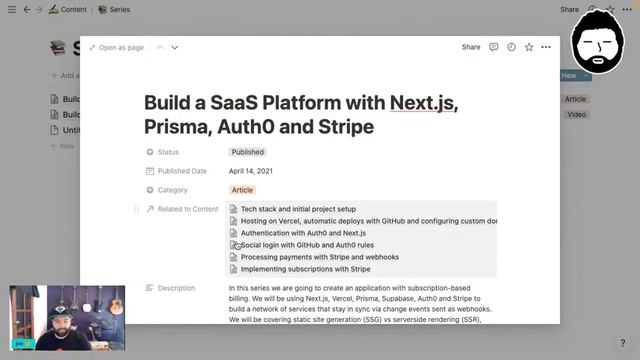Viewport: 640px width, 360px height.
Task: Click the page title heading
Action: tap(301, 114)
